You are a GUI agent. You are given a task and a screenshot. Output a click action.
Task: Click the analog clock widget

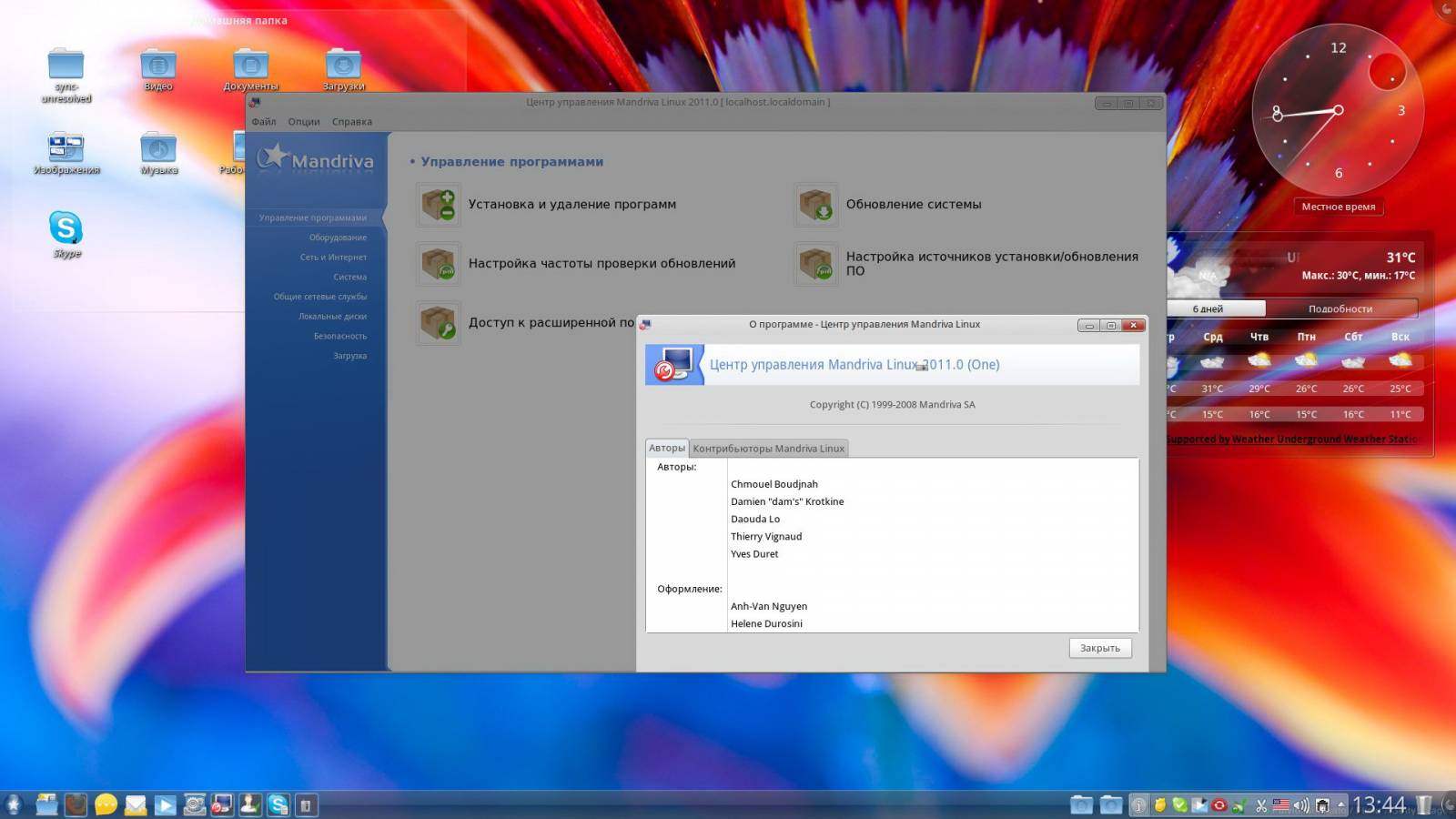[1338, 110]
